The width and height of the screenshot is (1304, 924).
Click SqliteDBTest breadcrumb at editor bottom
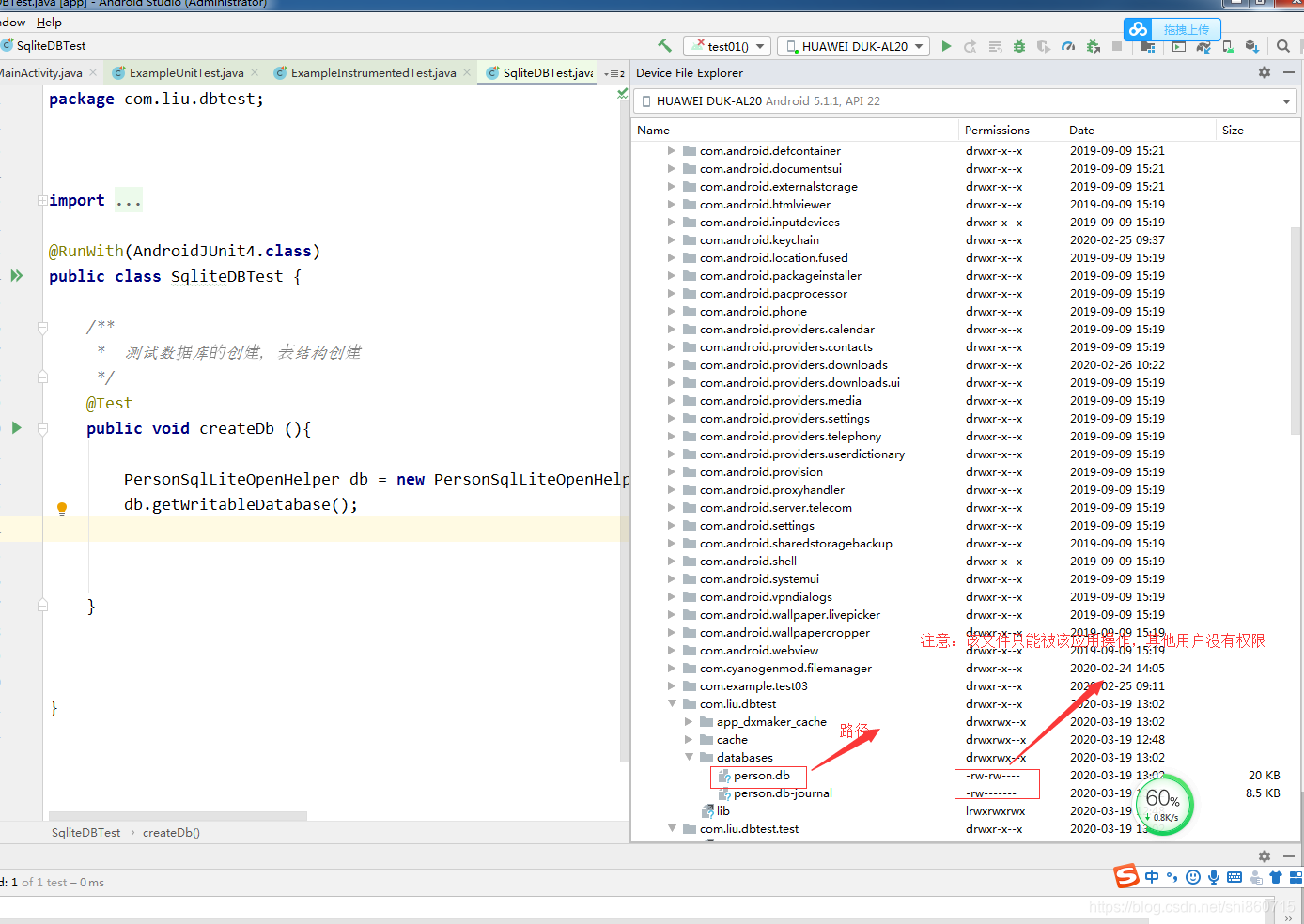click(85, 832)
